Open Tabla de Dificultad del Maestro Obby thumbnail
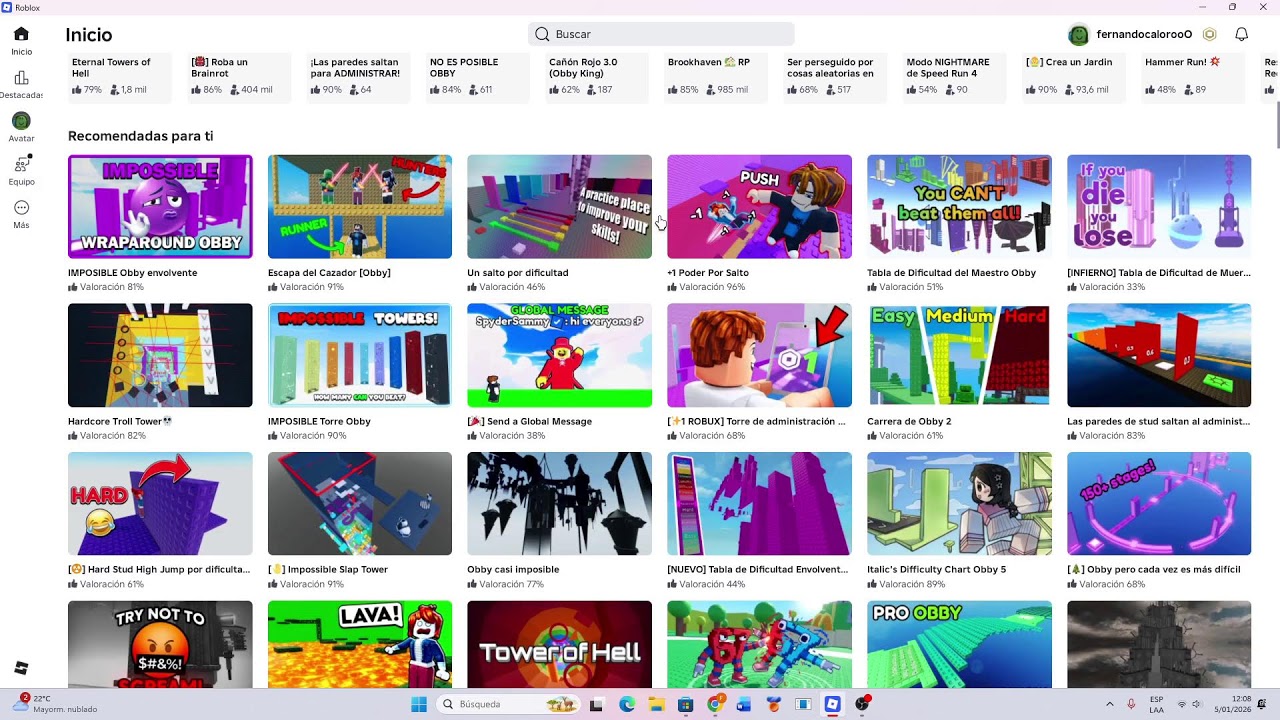1280x720 pixels. [x=959, y=207]
